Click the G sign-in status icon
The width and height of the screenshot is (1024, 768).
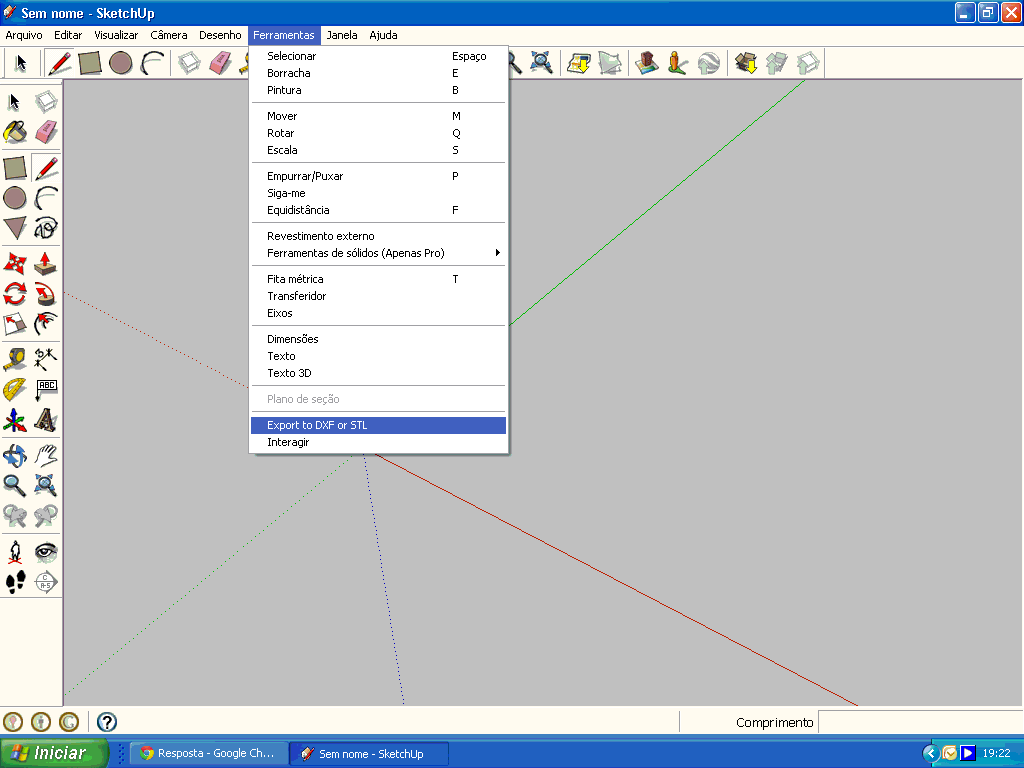pyautogui.click(x=69, y=722)
